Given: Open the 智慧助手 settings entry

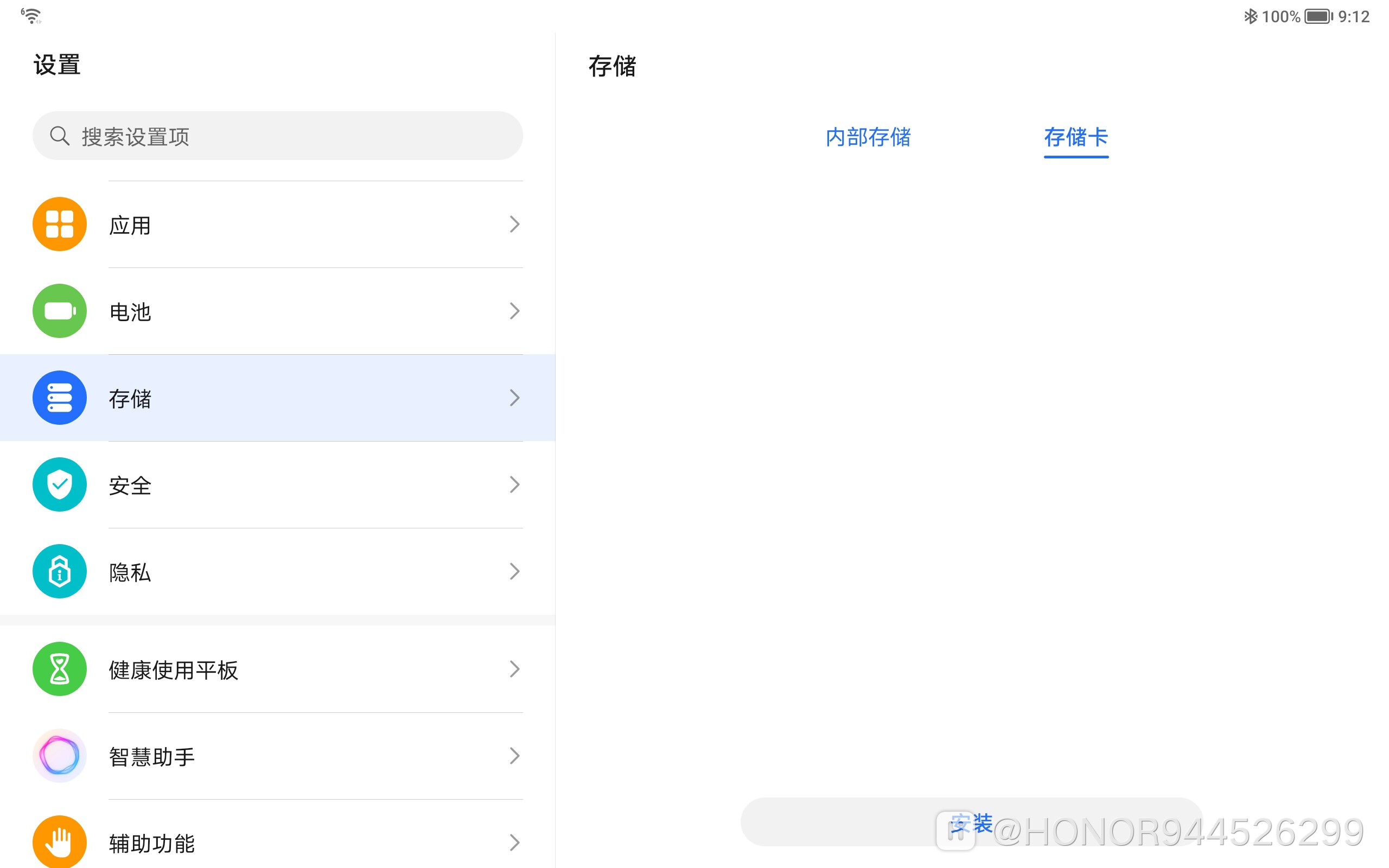Looking at the screenshot, I should (x=278, y=756).
